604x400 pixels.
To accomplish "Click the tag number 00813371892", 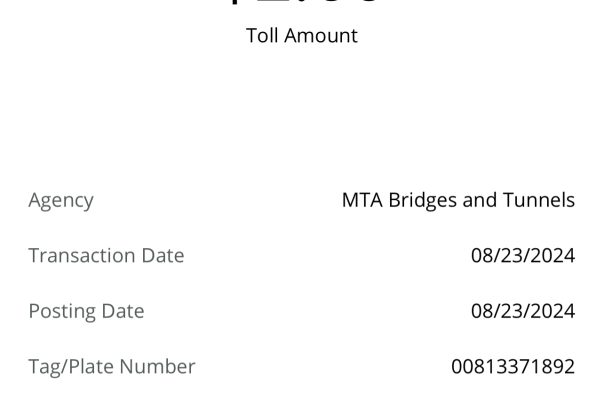I will [513, 366].
